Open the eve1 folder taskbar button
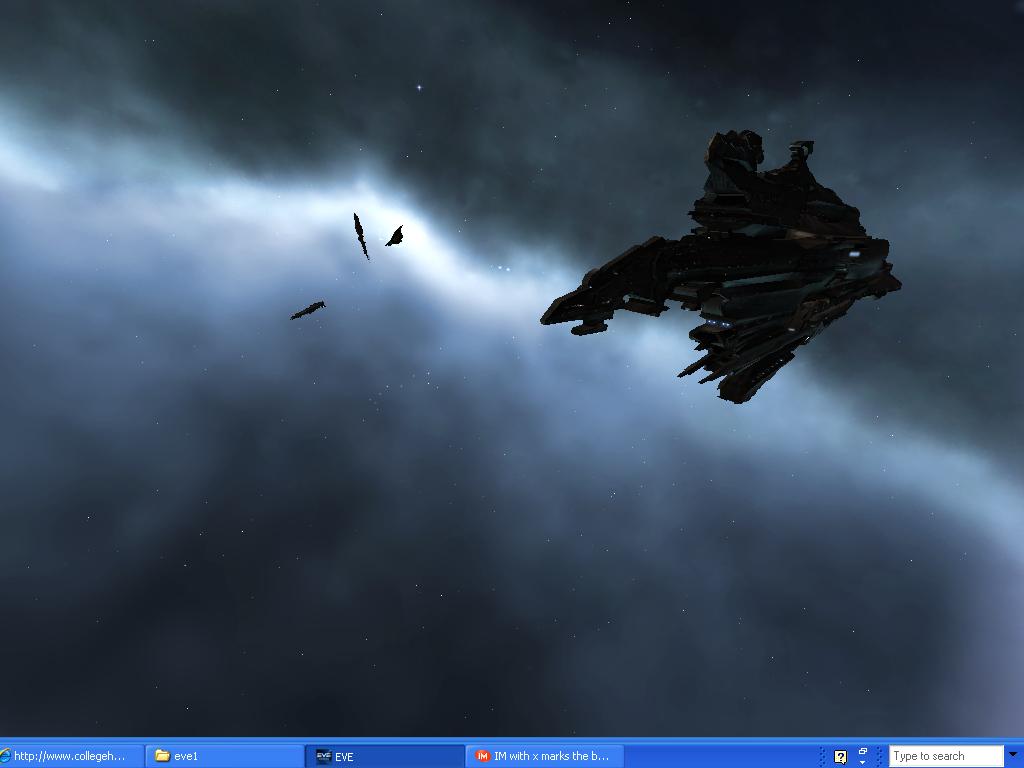 224,756
